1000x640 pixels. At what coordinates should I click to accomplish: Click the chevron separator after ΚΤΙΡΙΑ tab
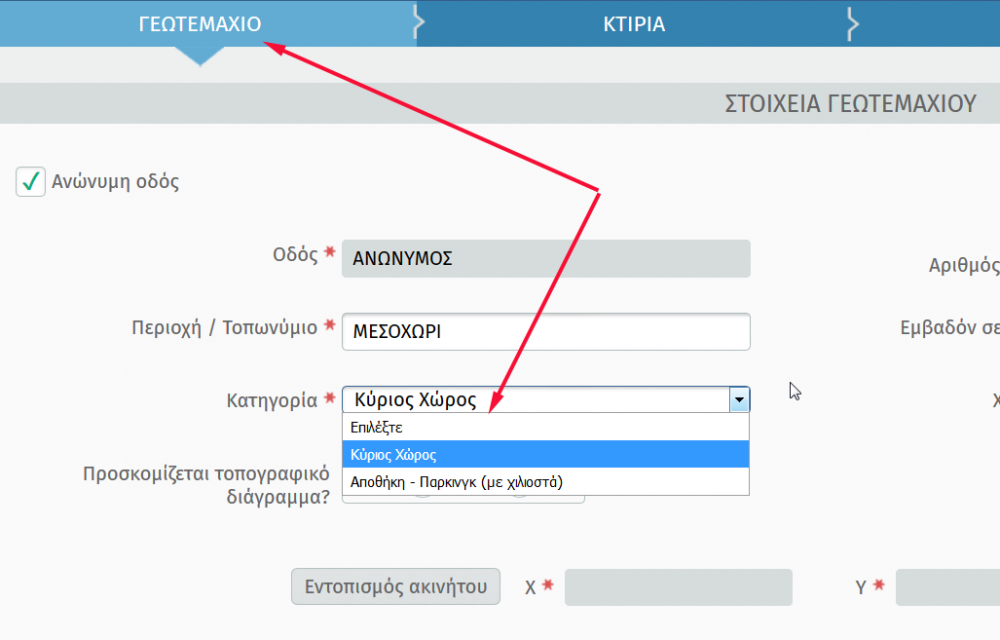(853, 23)
